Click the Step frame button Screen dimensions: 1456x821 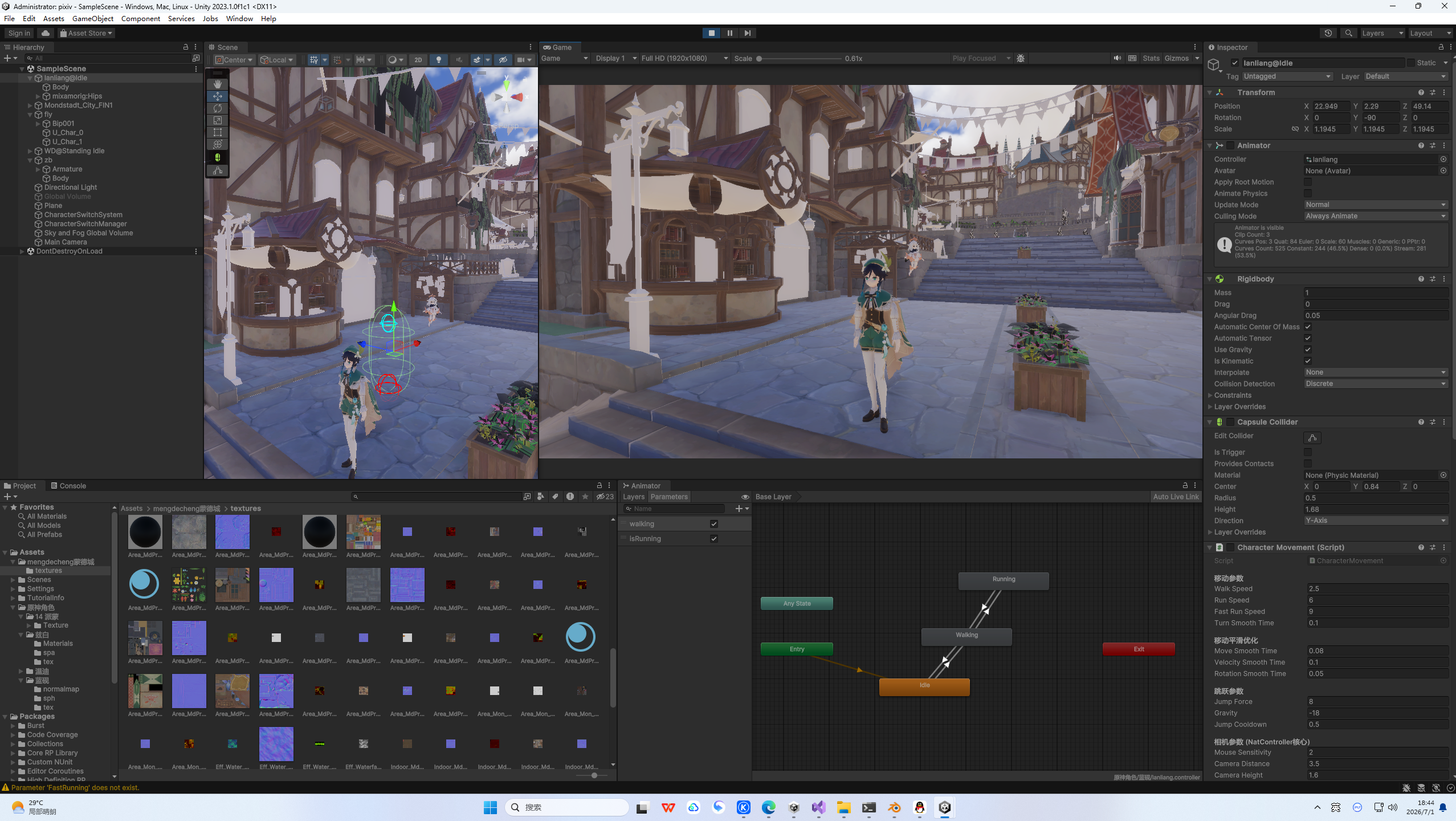747,33
